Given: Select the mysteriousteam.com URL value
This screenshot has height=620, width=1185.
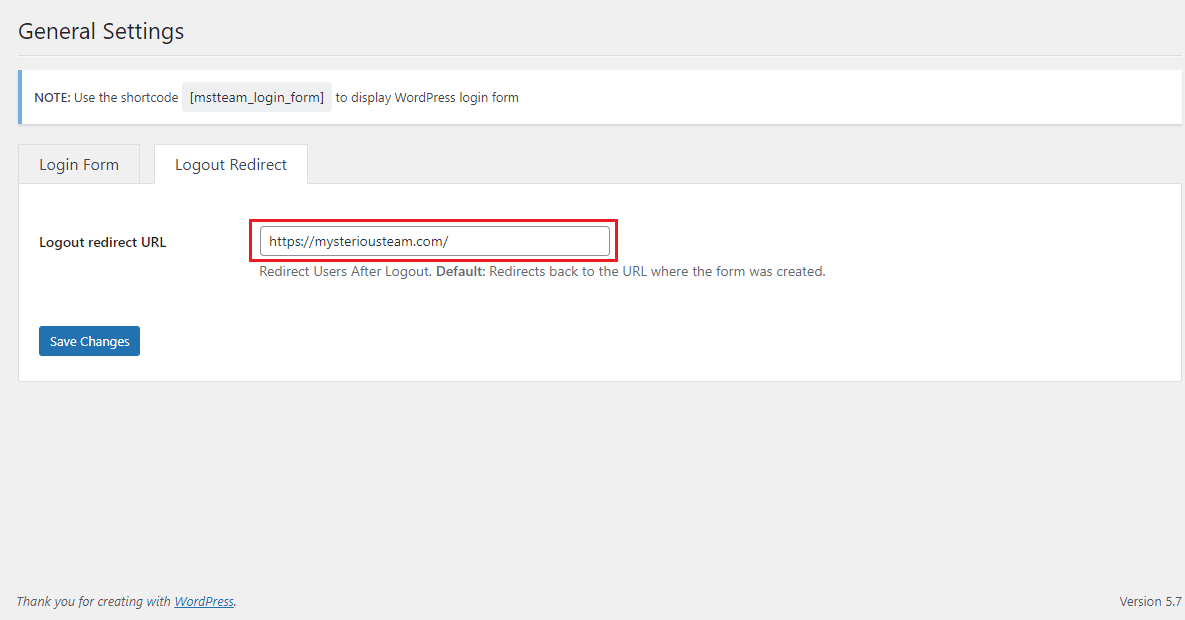Looking at the screenshot, I should tap(340, 240).
